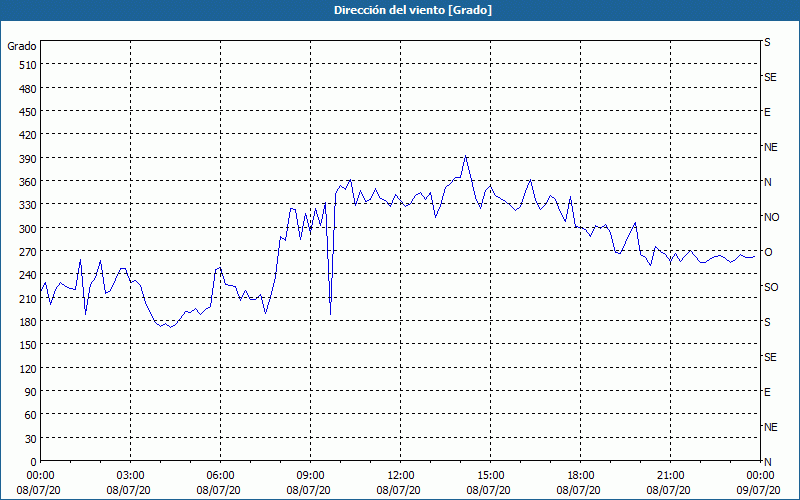Select the 330 degree axis label
This screenshot has width=800, height=500.
[x=29, y=205]
